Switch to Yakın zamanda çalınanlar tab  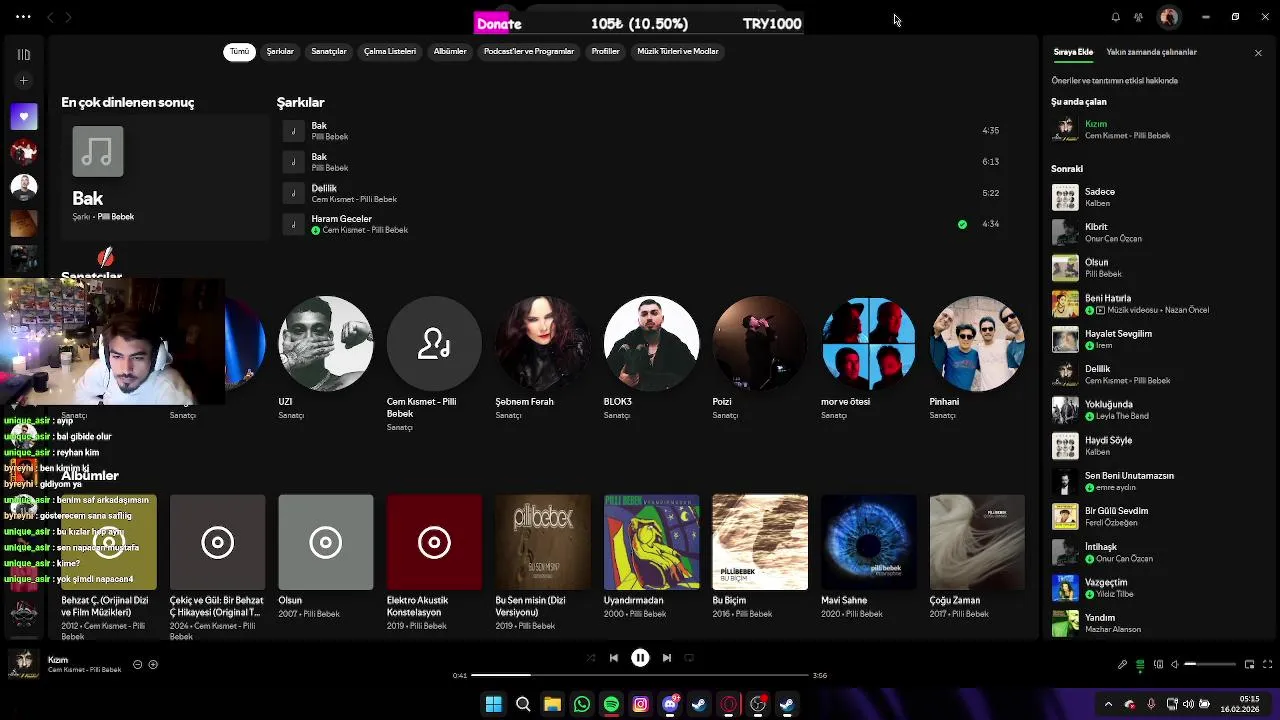coord(1151,52)
